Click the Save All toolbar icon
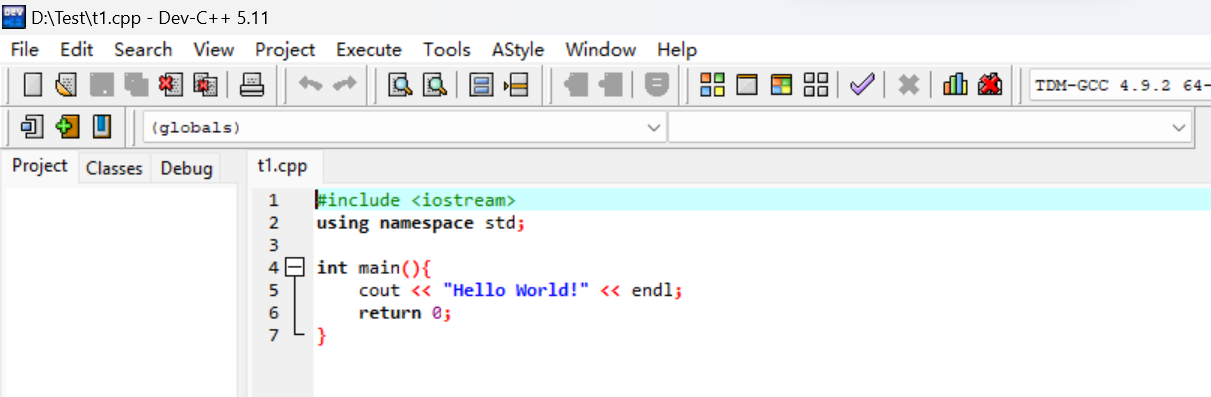 coord(135,85)
